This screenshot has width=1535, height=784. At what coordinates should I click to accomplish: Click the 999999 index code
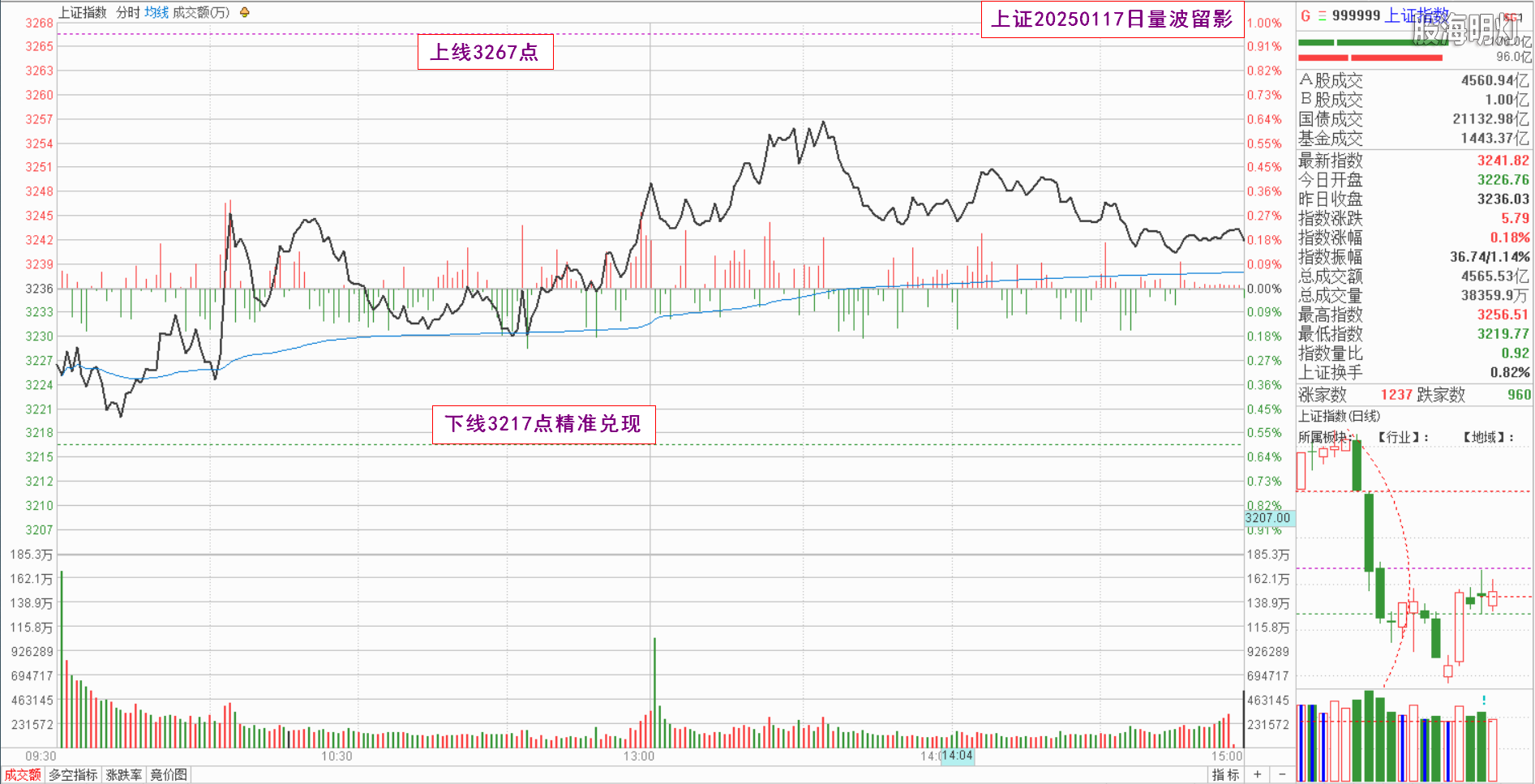1356,15
